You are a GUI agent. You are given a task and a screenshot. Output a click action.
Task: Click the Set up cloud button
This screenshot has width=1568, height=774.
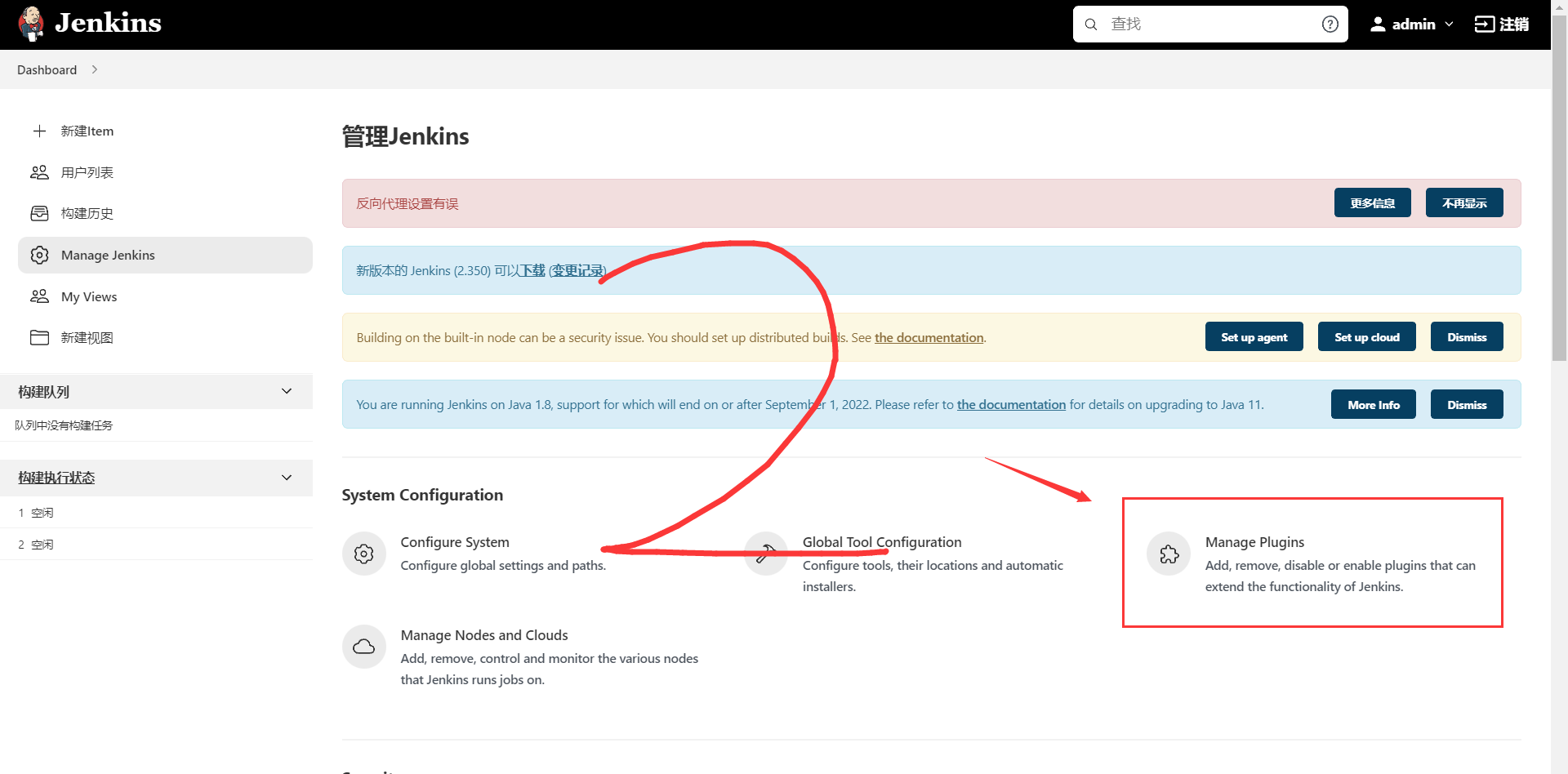(x=1366, y=336)
